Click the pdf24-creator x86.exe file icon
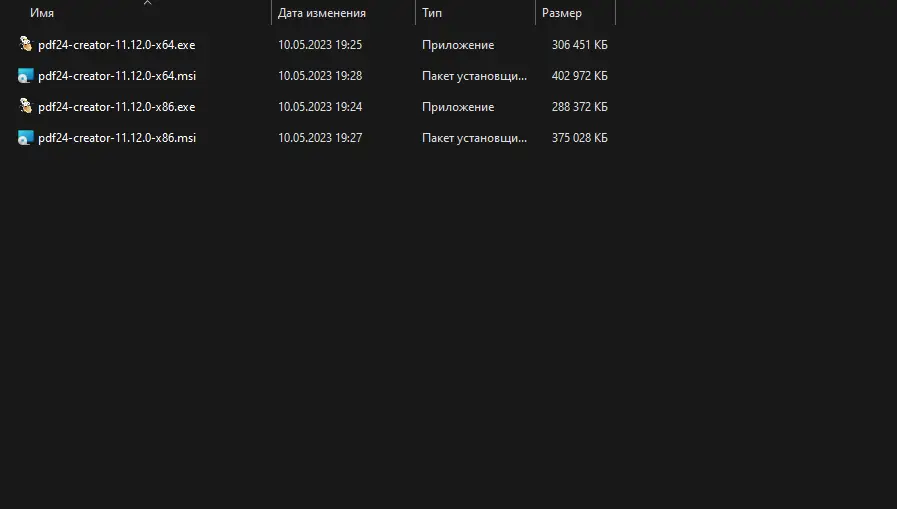 (26, 107)
